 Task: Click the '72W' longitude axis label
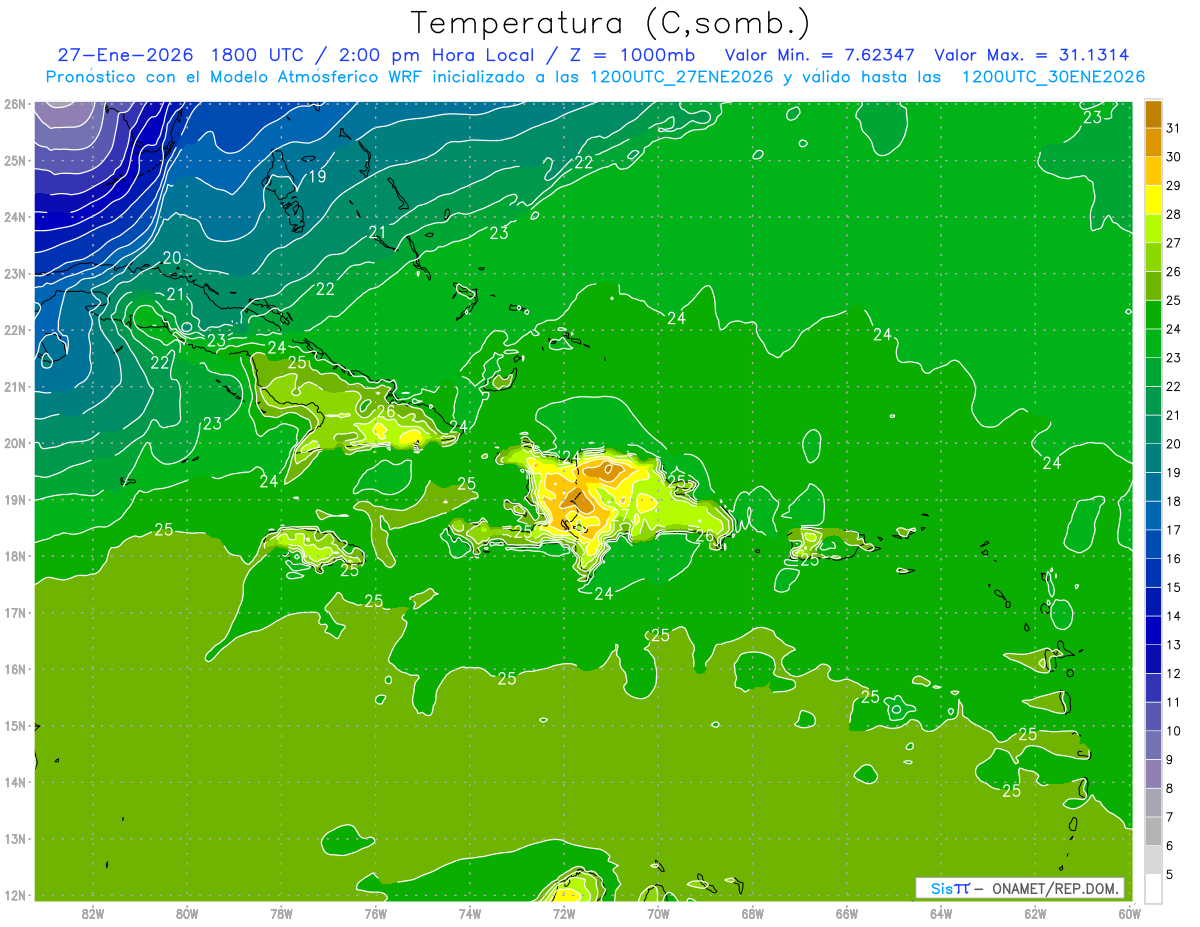click(x=564, y=913)
